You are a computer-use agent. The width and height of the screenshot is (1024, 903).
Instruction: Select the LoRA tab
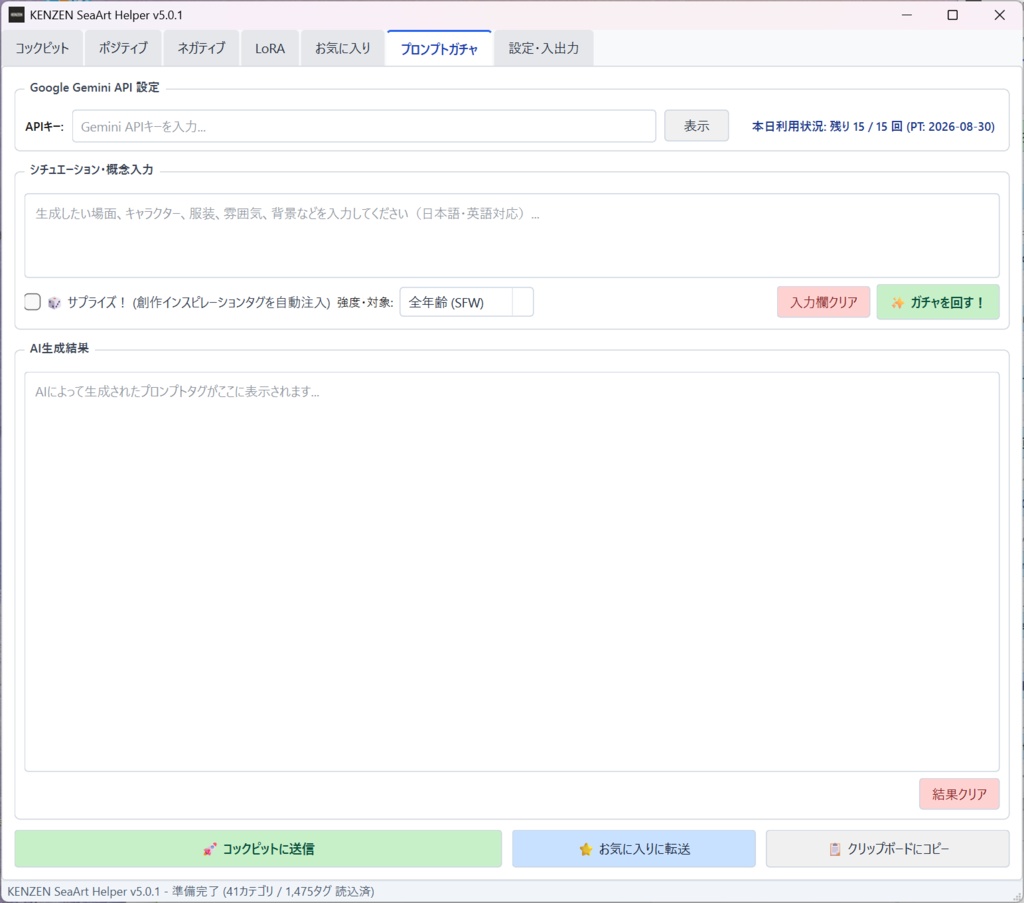tap(270, 48)
